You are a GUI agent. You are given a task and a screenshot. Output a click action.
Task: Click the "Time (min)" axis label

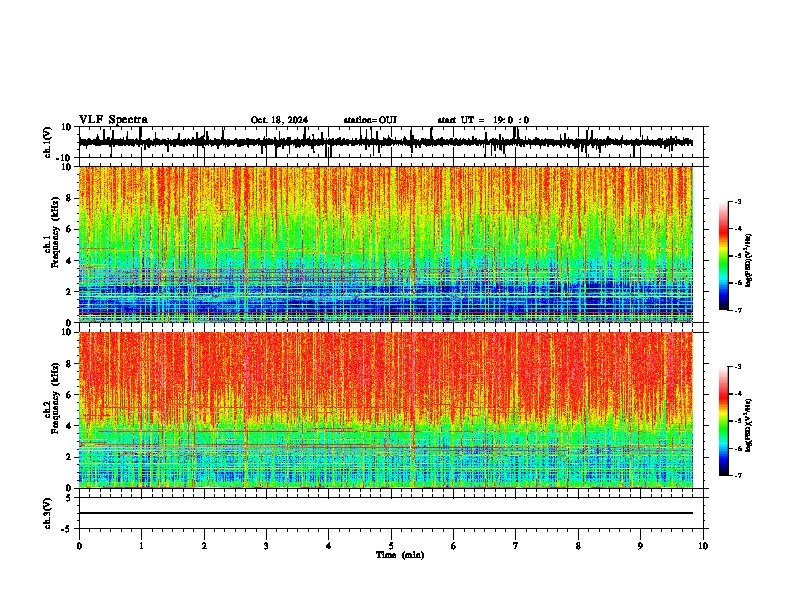(x=400, y=555)
